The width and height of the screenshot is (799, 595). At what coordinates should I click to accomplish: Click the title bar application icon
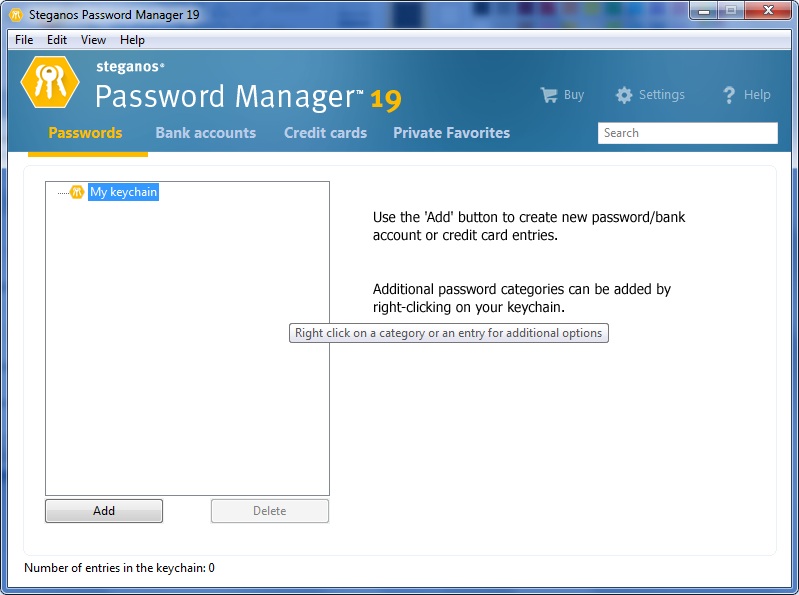[16, 15]
